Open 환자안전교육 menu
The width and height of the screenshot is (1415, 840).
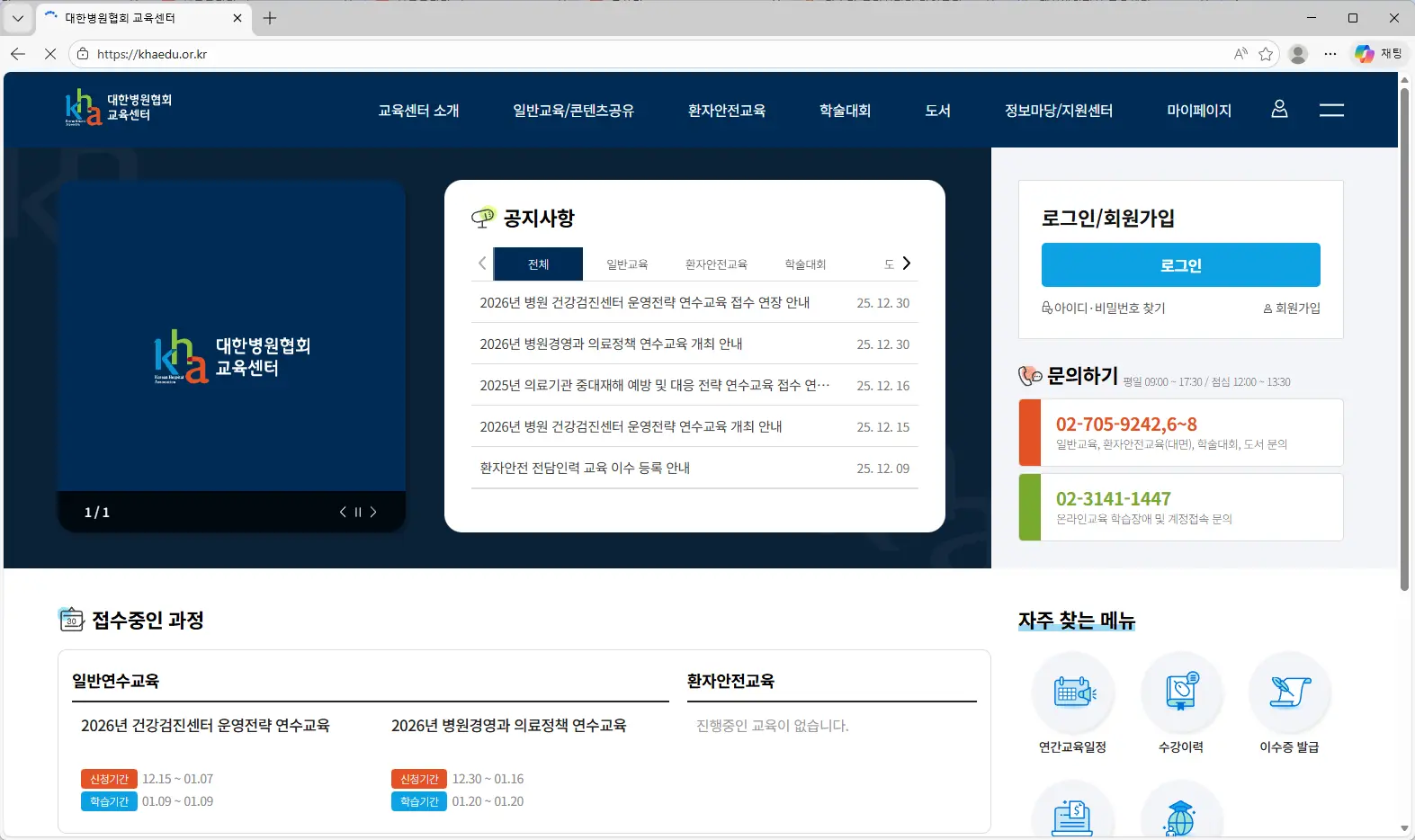click(726, 110)
